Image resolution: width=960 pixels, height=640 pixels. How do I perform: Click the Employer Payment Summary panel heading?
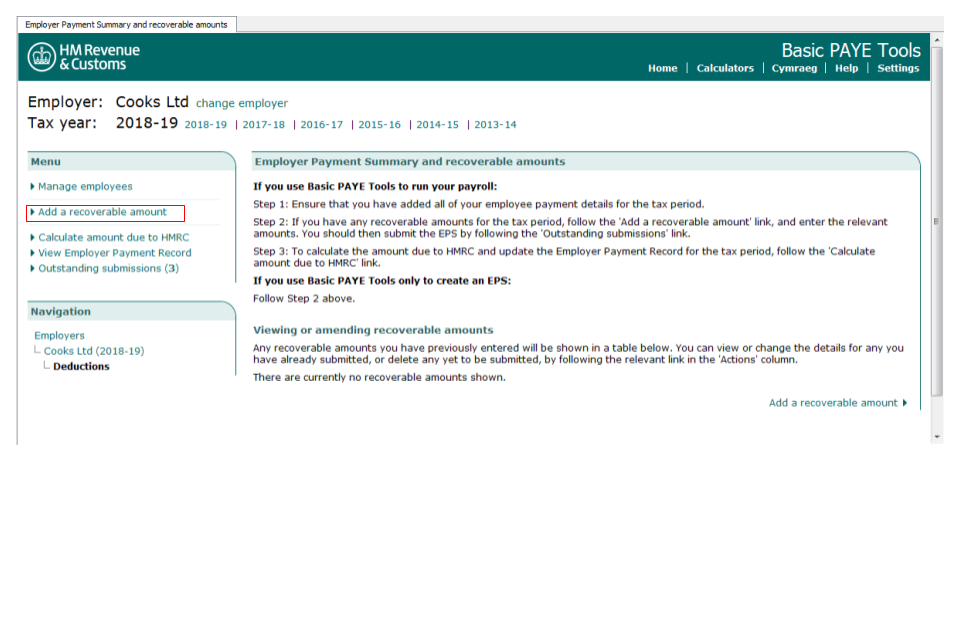pyautogui.click(x=410, y=162)
